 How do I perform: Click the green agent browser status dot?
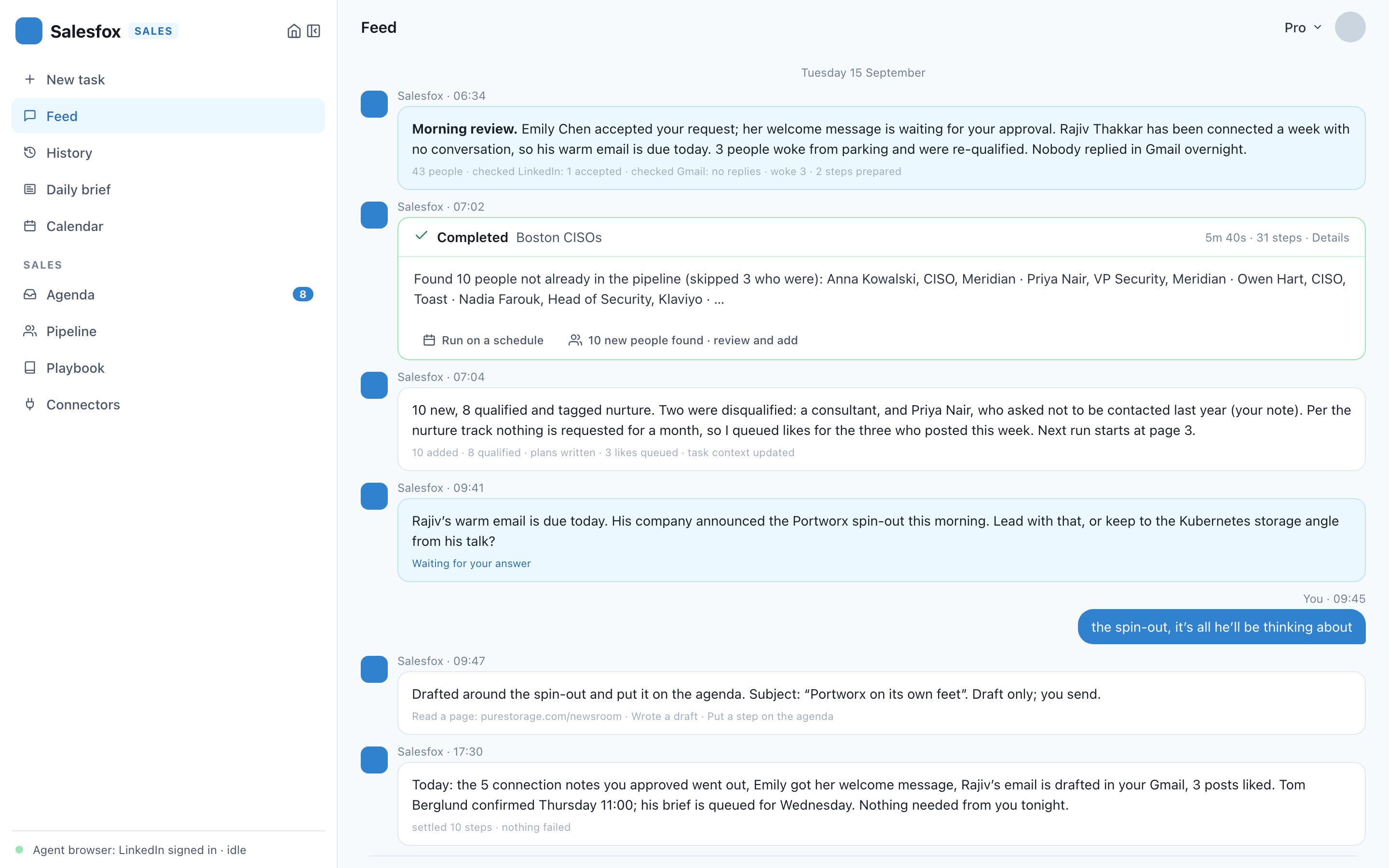(x=19, y=850)
